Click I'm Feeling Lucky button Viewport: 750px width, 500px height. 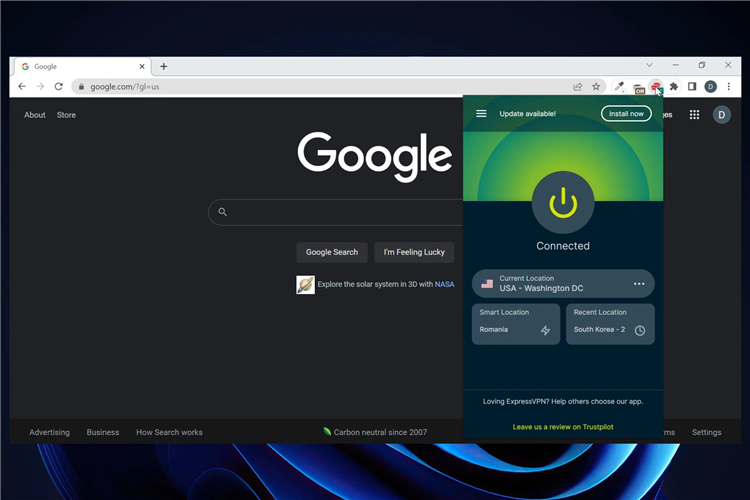tap(414, 252)
